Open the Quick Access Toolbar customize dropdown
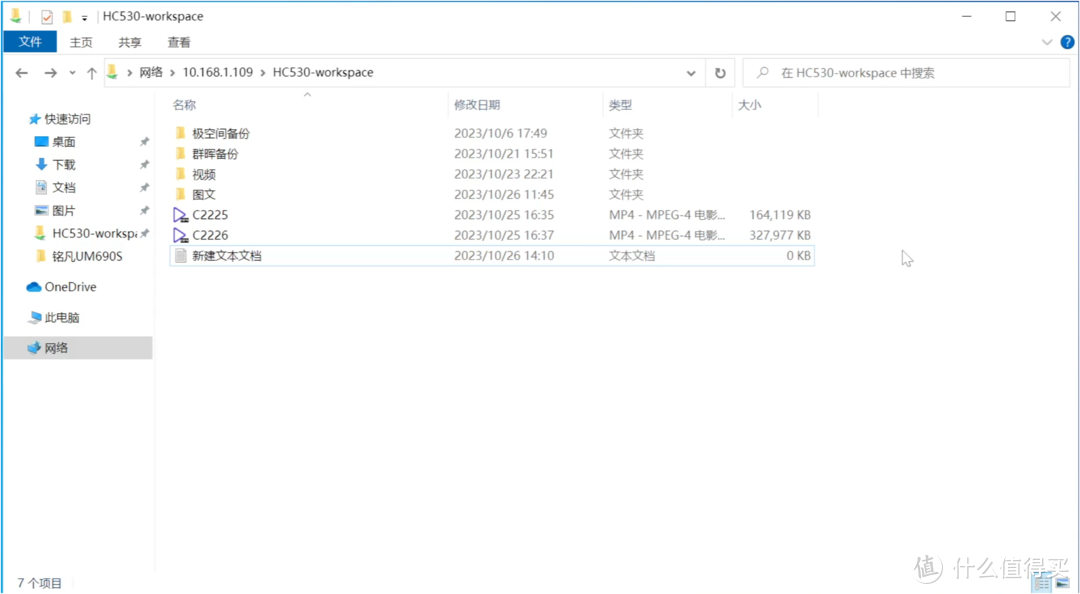 (84, 17)
